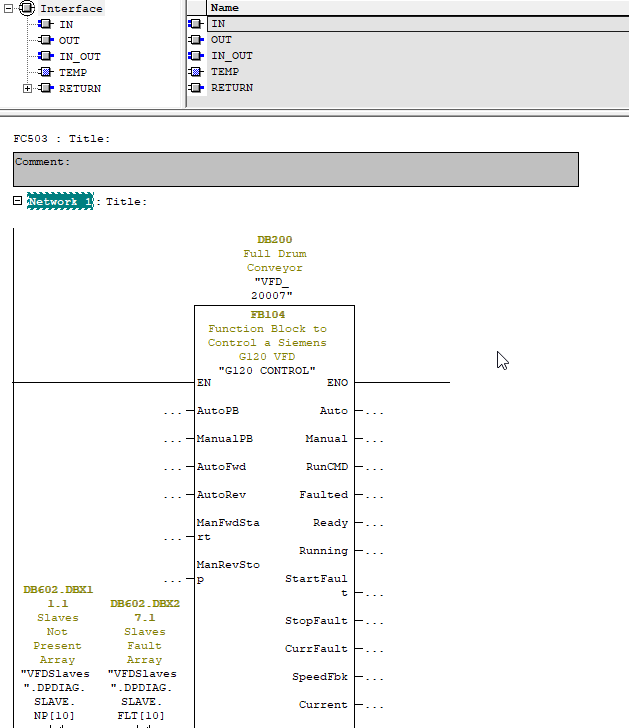Screen dimensions: 629x728
Task: Click IN_OUT row icon in Name table
Action: [x=196, y=56]
